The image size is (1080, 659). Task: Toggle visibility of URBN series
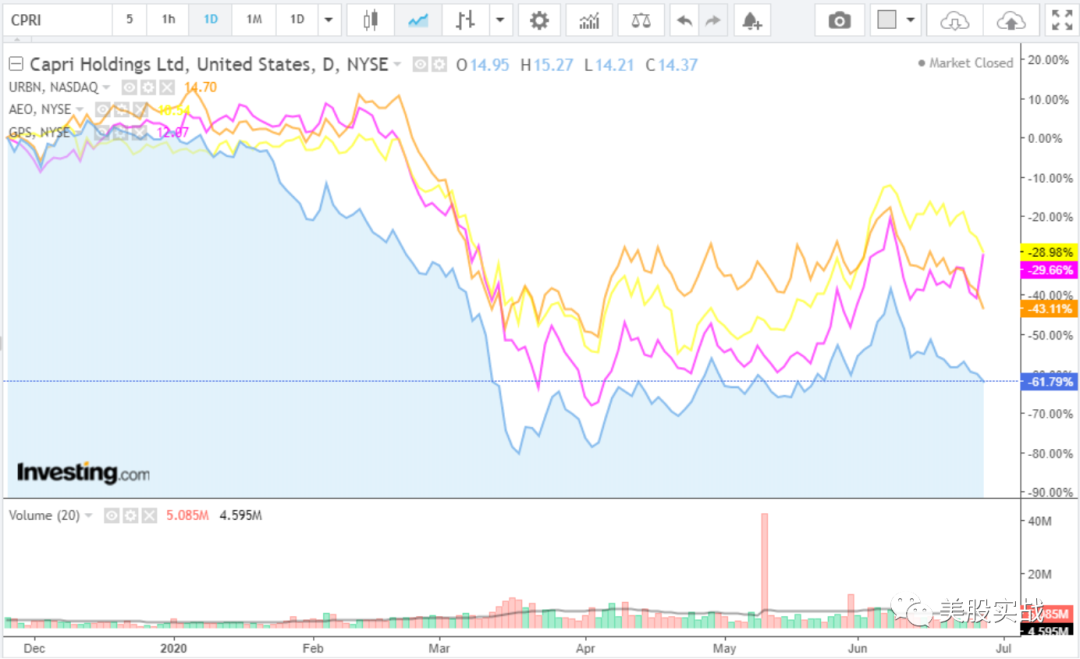point(129,87)
